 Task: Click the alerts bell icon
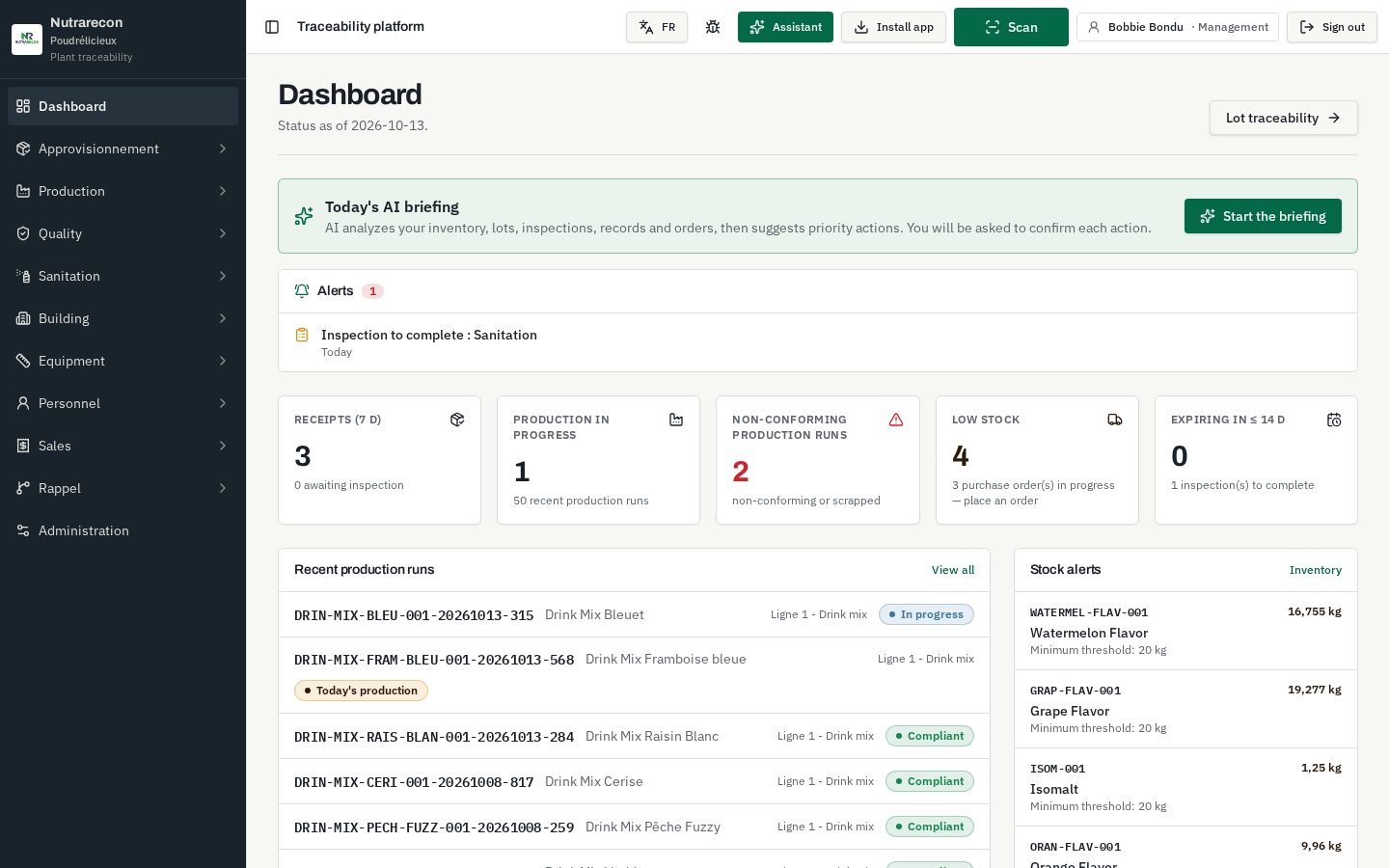[302, 291]
